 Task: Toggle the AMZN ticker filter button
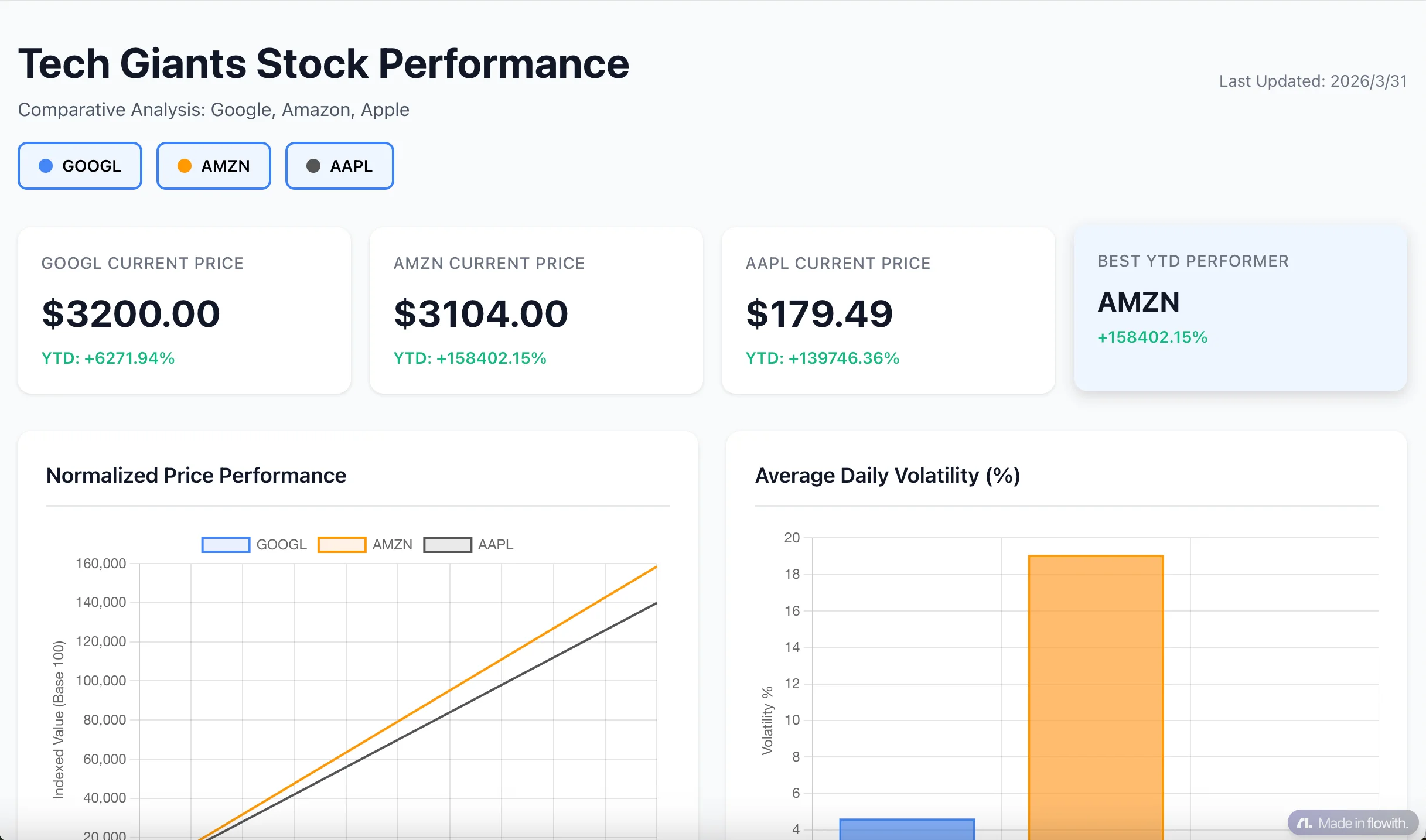pyautogui.click(x=213, y=166)
